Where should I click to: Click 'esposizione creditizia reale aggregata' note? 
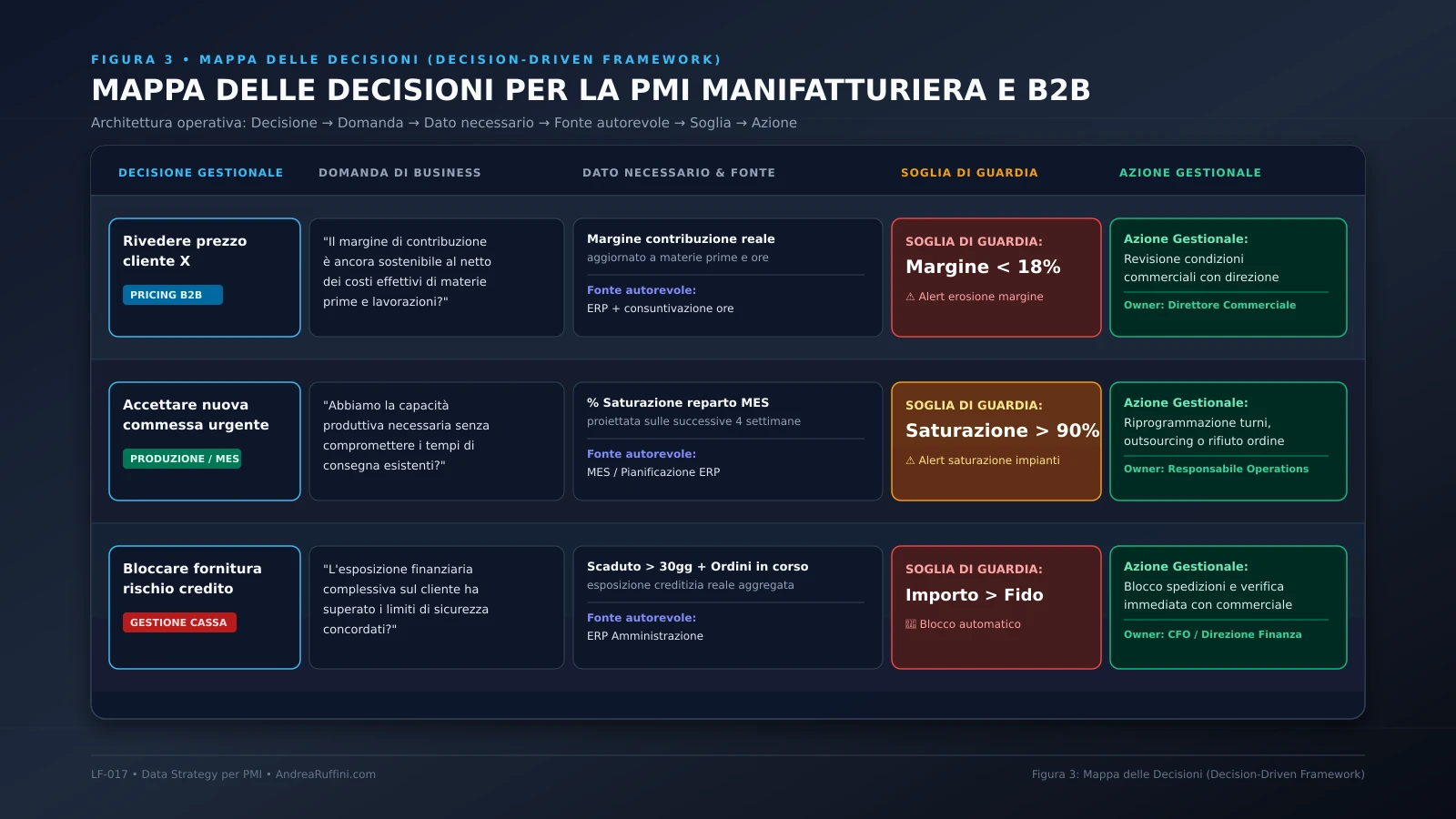pos(690,585)
